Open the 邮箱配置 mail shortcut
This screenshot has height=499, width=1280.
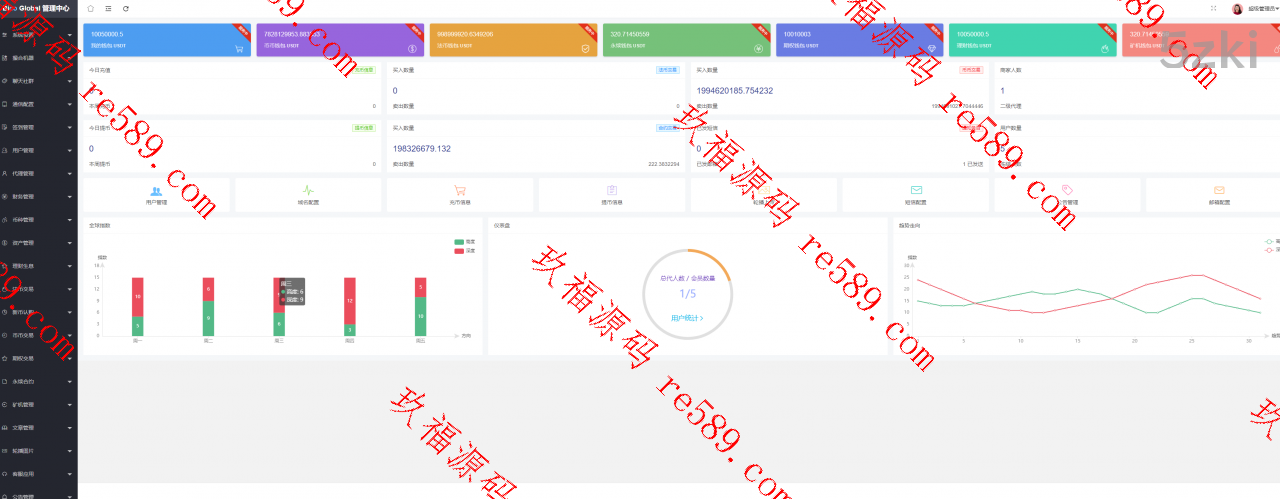(x=1218, y=194)
